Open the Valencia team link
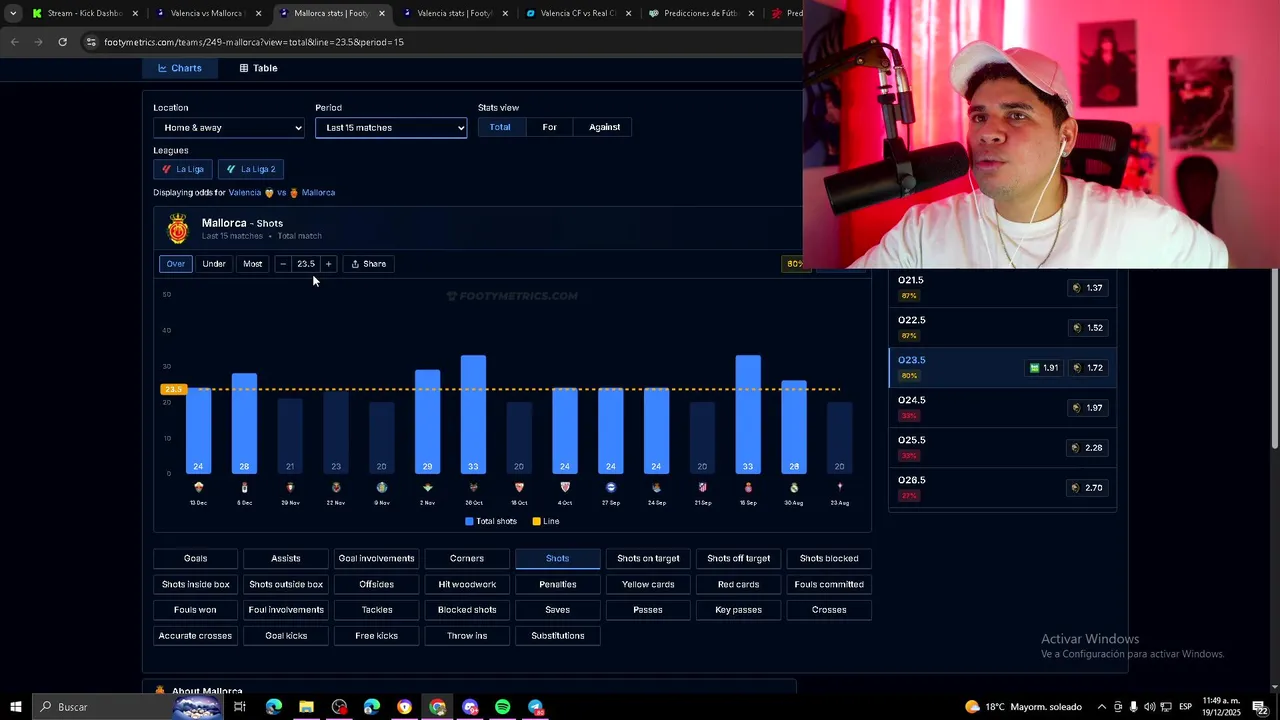This screenshot has height=720, width=1280. point(244,192)
